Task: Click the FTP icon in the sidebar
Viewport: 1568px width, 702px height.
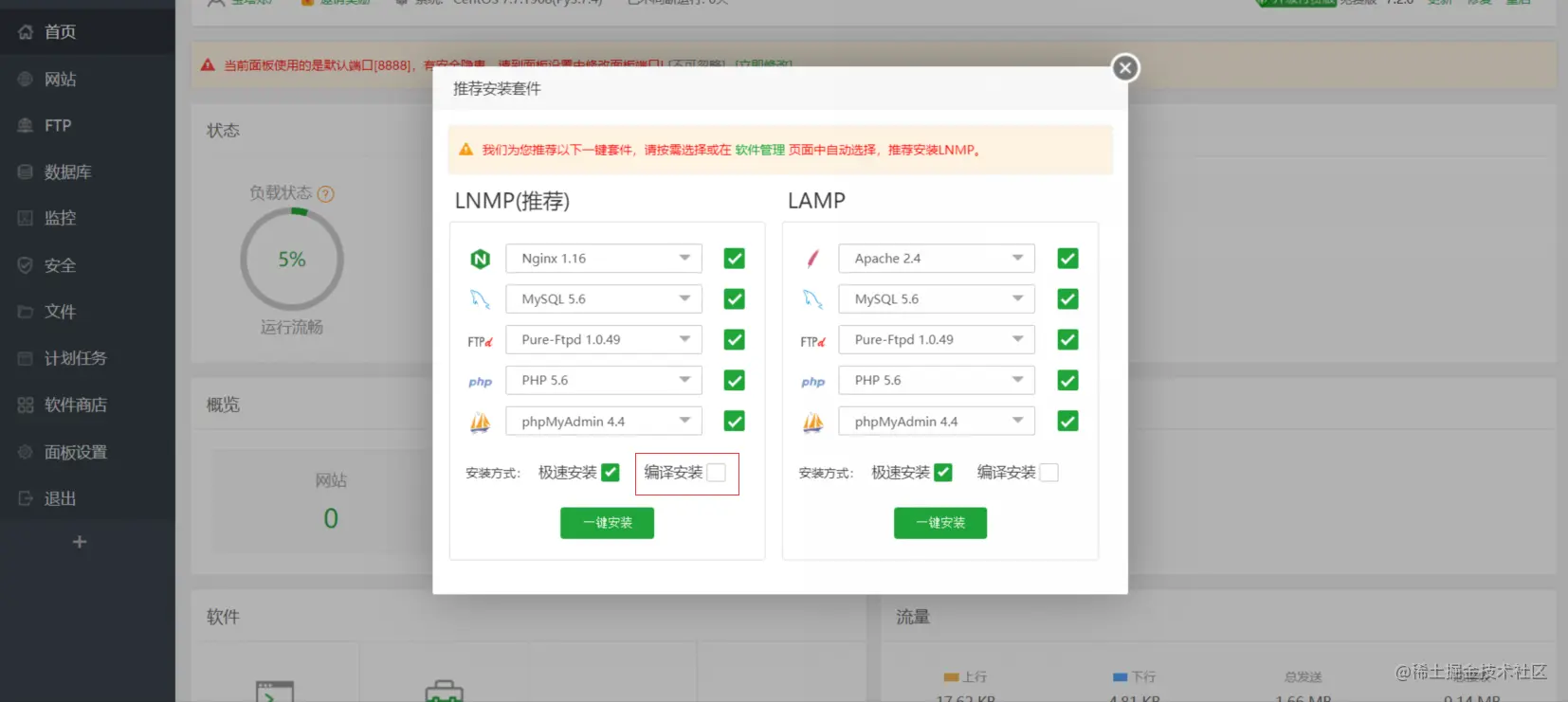Action: tap(26, 125)
